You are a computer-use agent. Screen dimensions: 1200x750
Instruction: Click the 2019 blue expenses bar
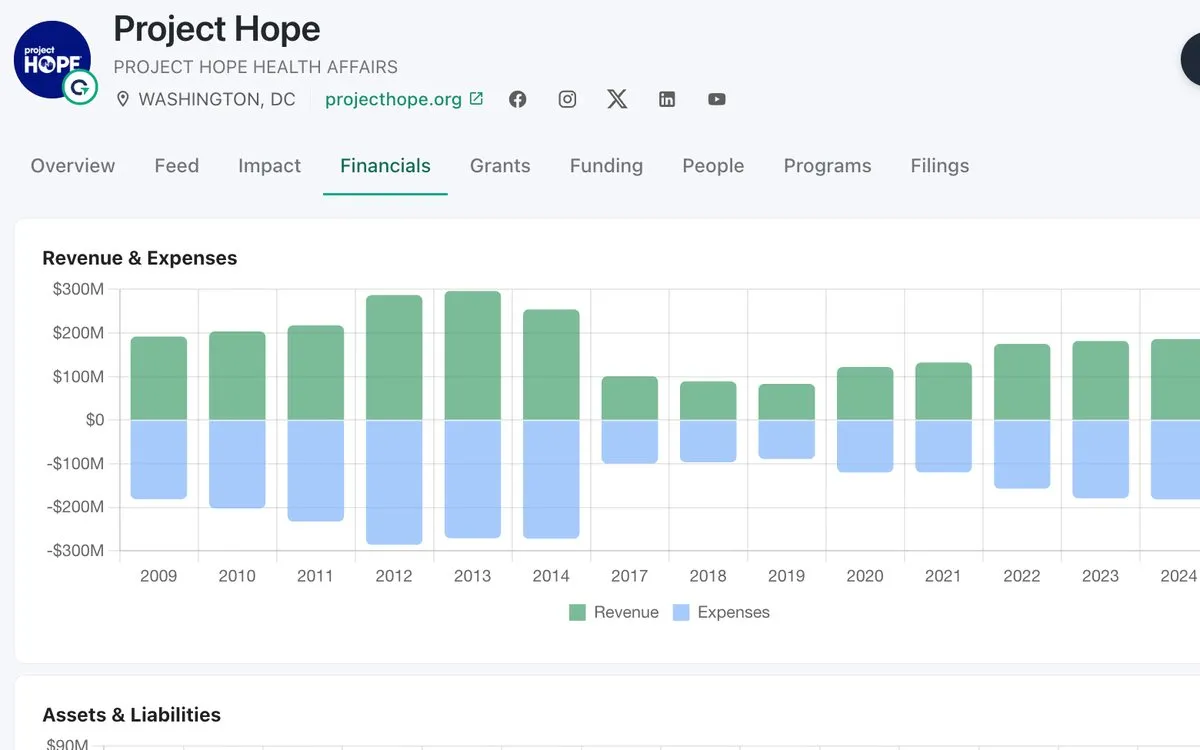pyautogui.click(x=787, y=439)
